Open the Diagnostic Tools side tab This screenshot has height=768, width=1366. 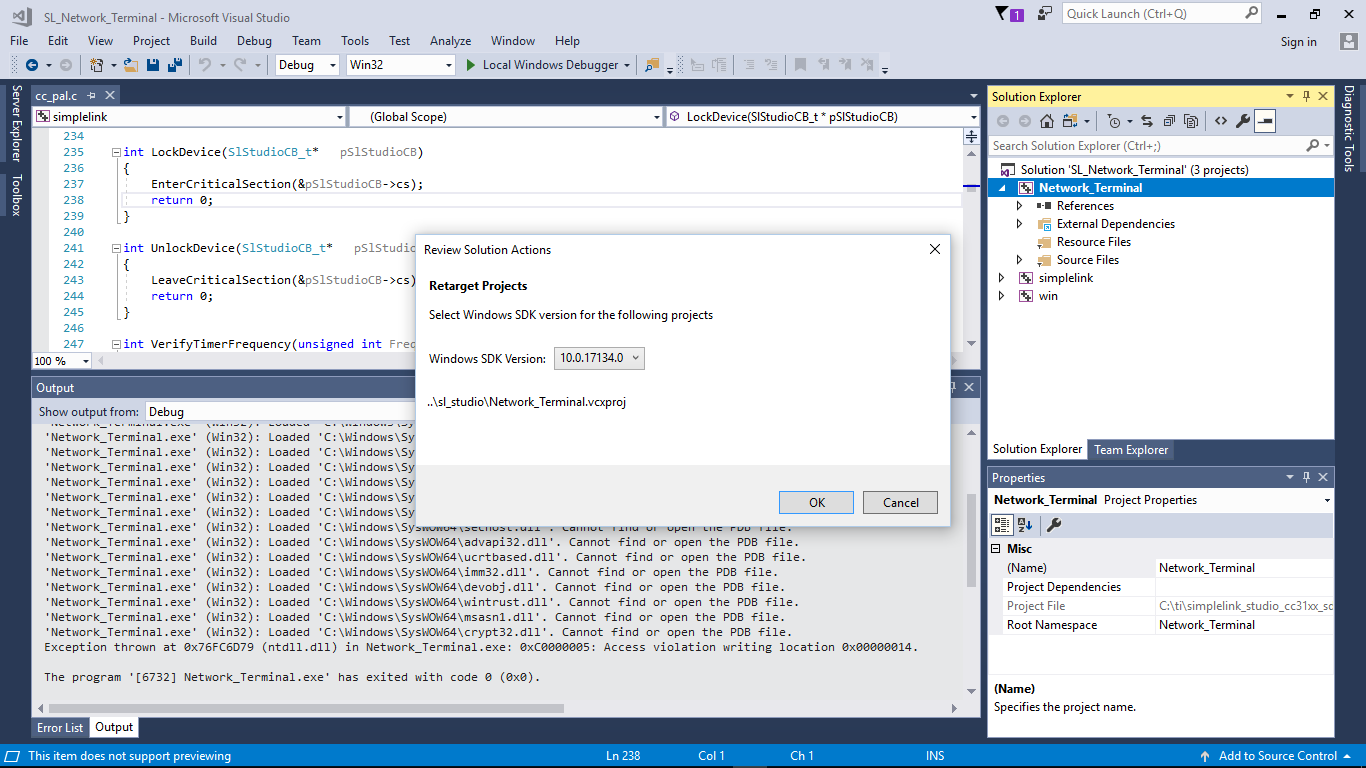[1349, 129]
